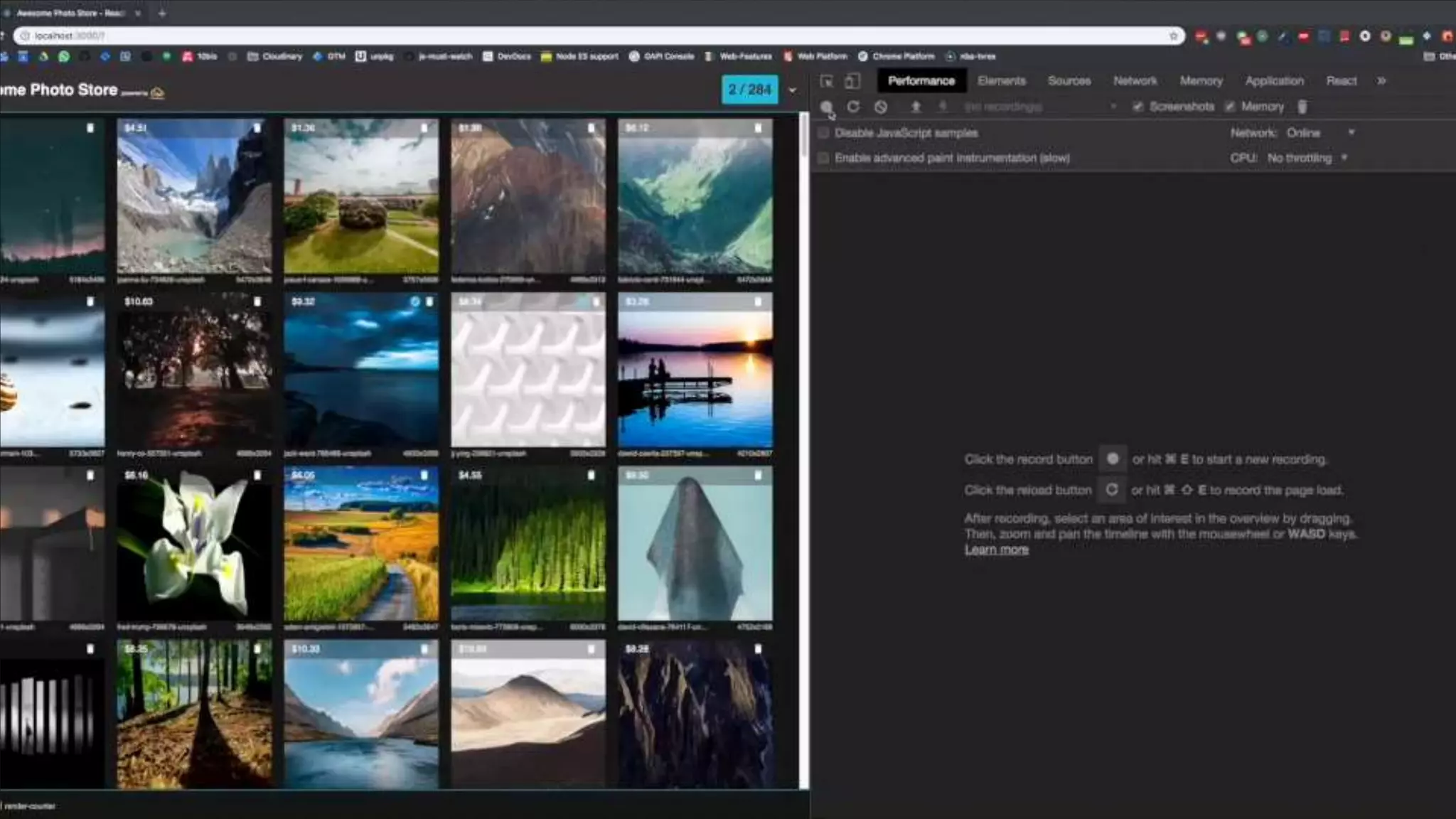Click the 2 / 284 counter button
The width and height of the screenshot is (1456, 819).
(x=749, y=90)
